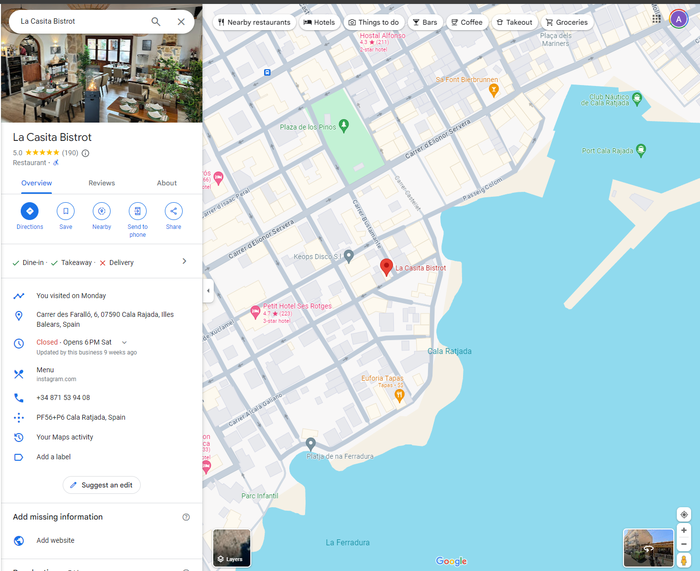Open the 190 reviews link

[70, 153]
